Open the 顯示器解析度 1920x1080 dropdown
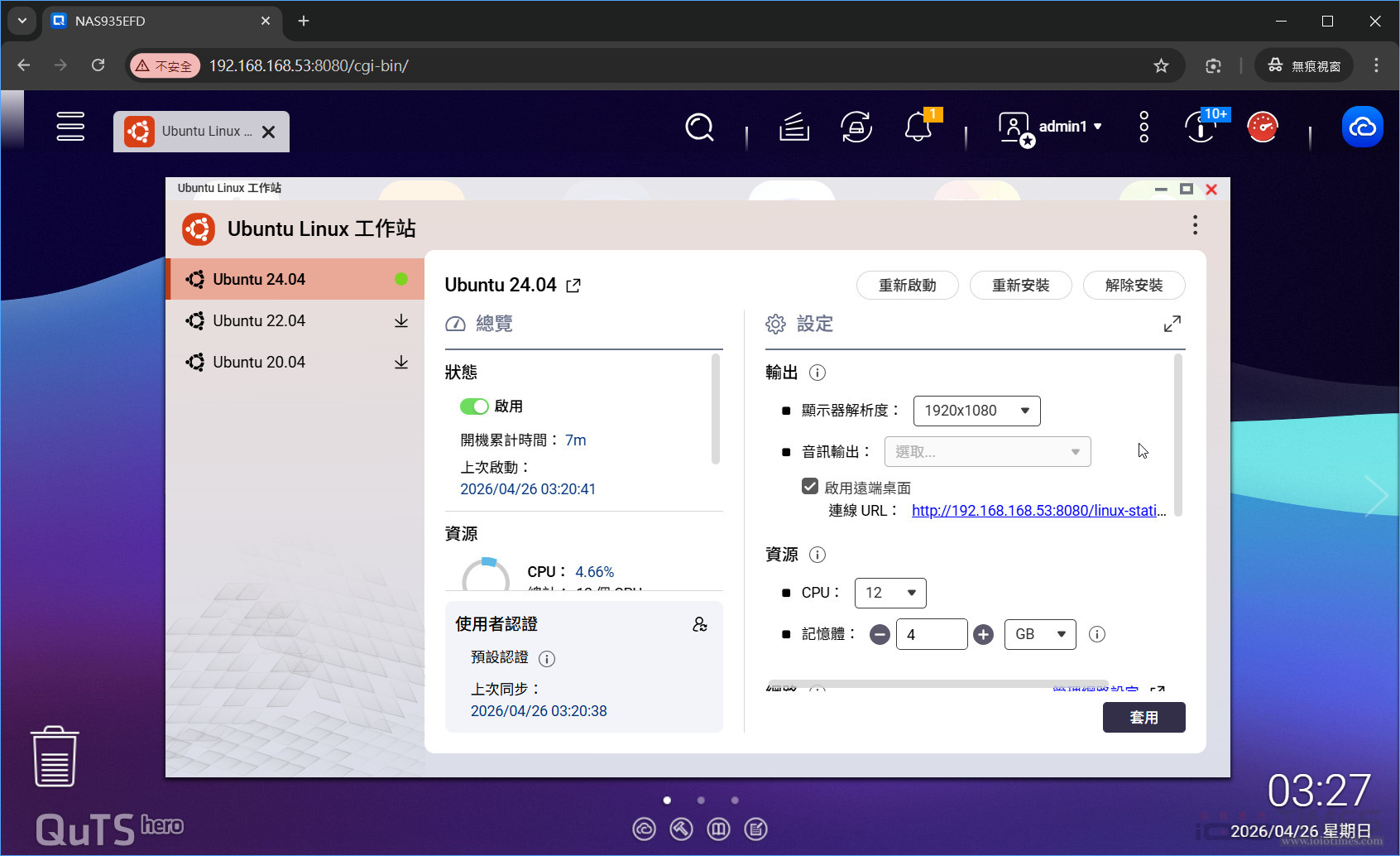Image resolution: width=1400 pixels, height=856 pixels. pyautogui.click(x=976, y=411)
